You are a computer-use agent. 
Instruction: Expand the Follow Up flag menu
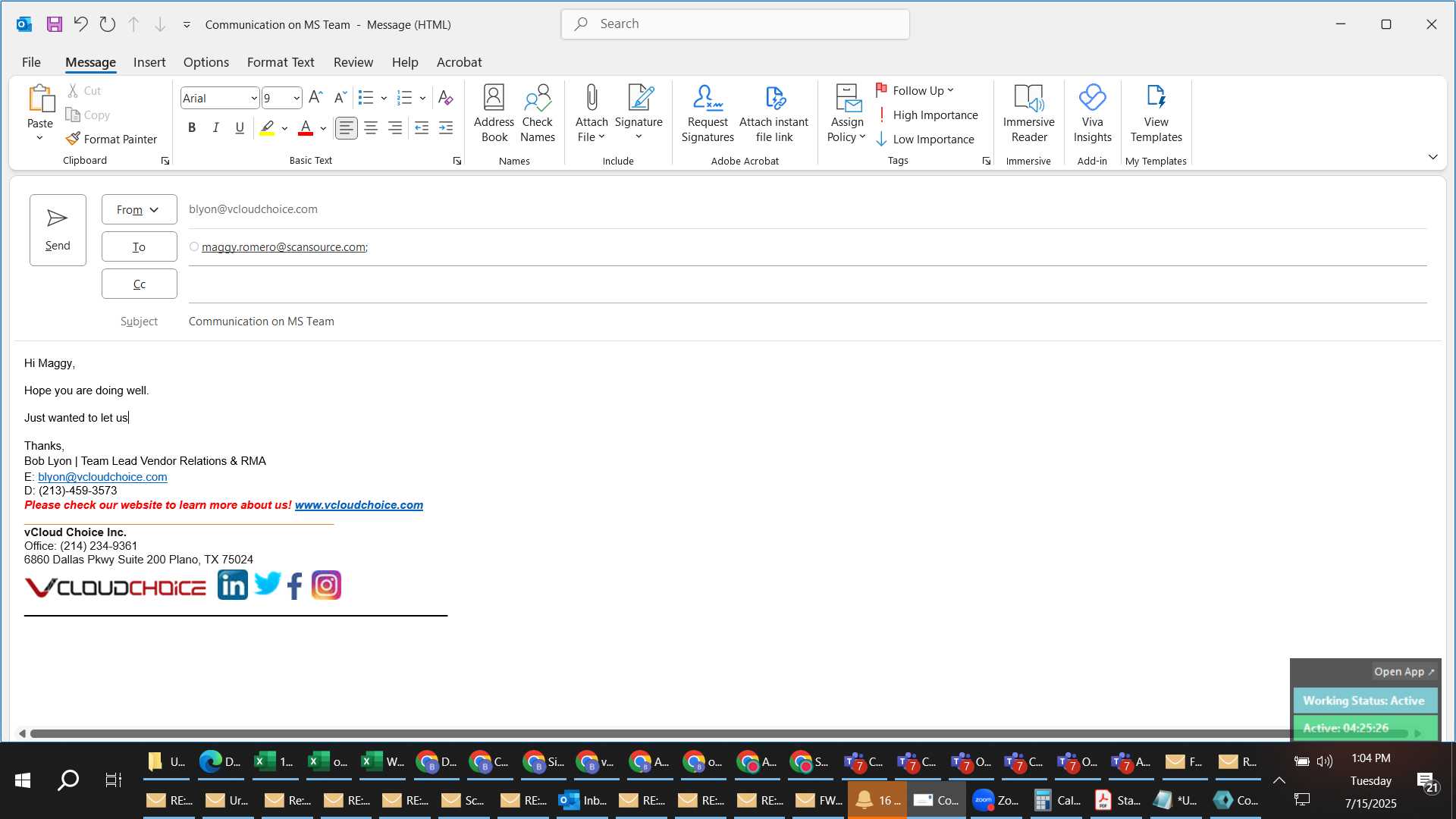pyautogui.click(x=915, y=91)
